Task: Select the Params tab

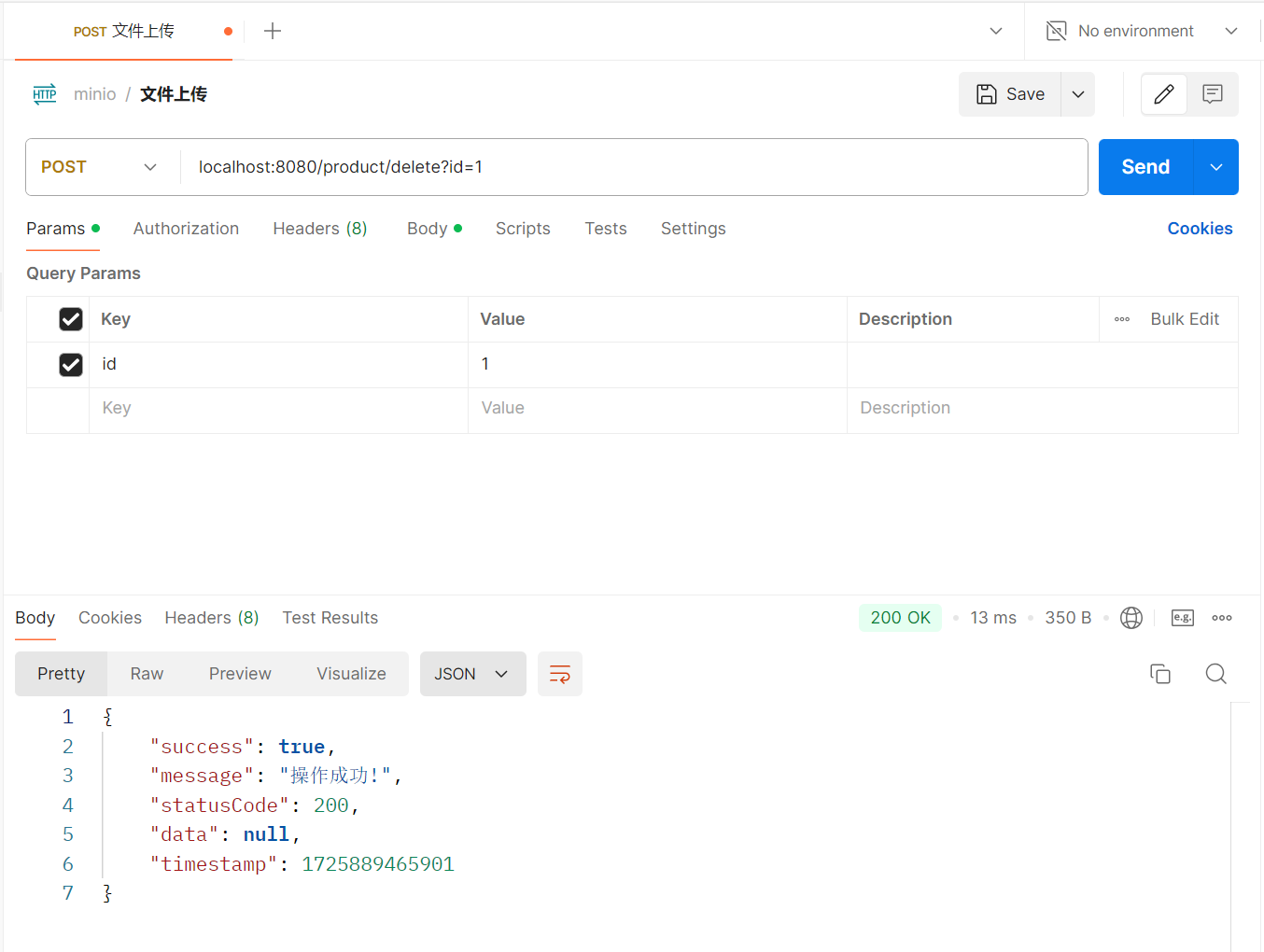Action: [63, 229]
